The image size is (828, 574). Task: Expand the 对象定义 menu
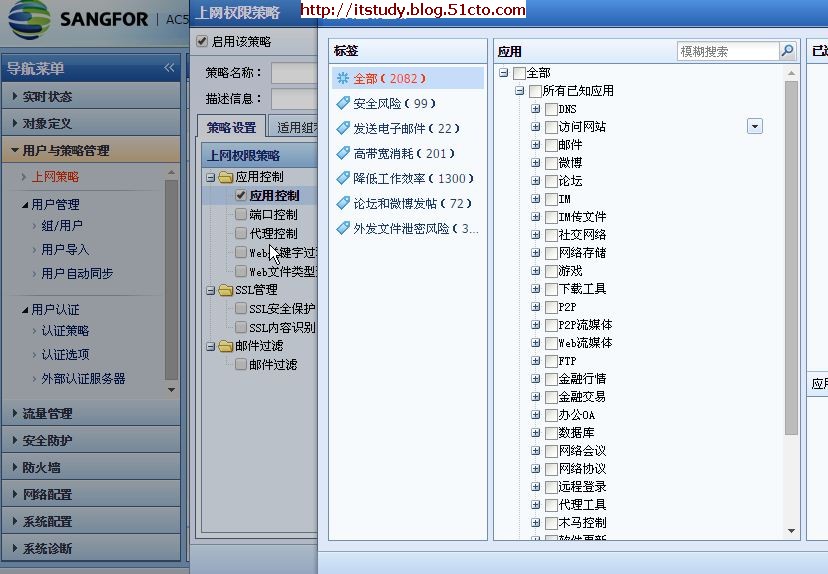point(91,123)
